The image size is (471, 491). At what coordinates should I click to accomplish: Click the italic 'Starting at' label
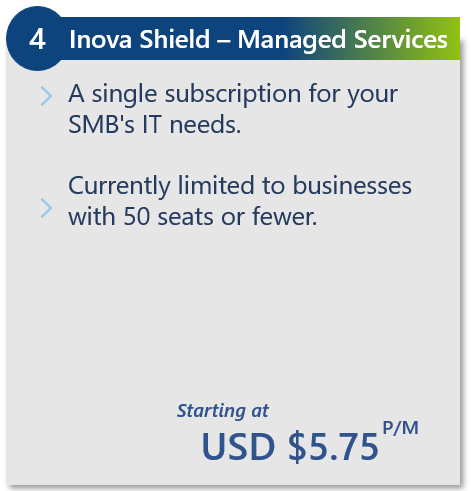click(222, 411)
